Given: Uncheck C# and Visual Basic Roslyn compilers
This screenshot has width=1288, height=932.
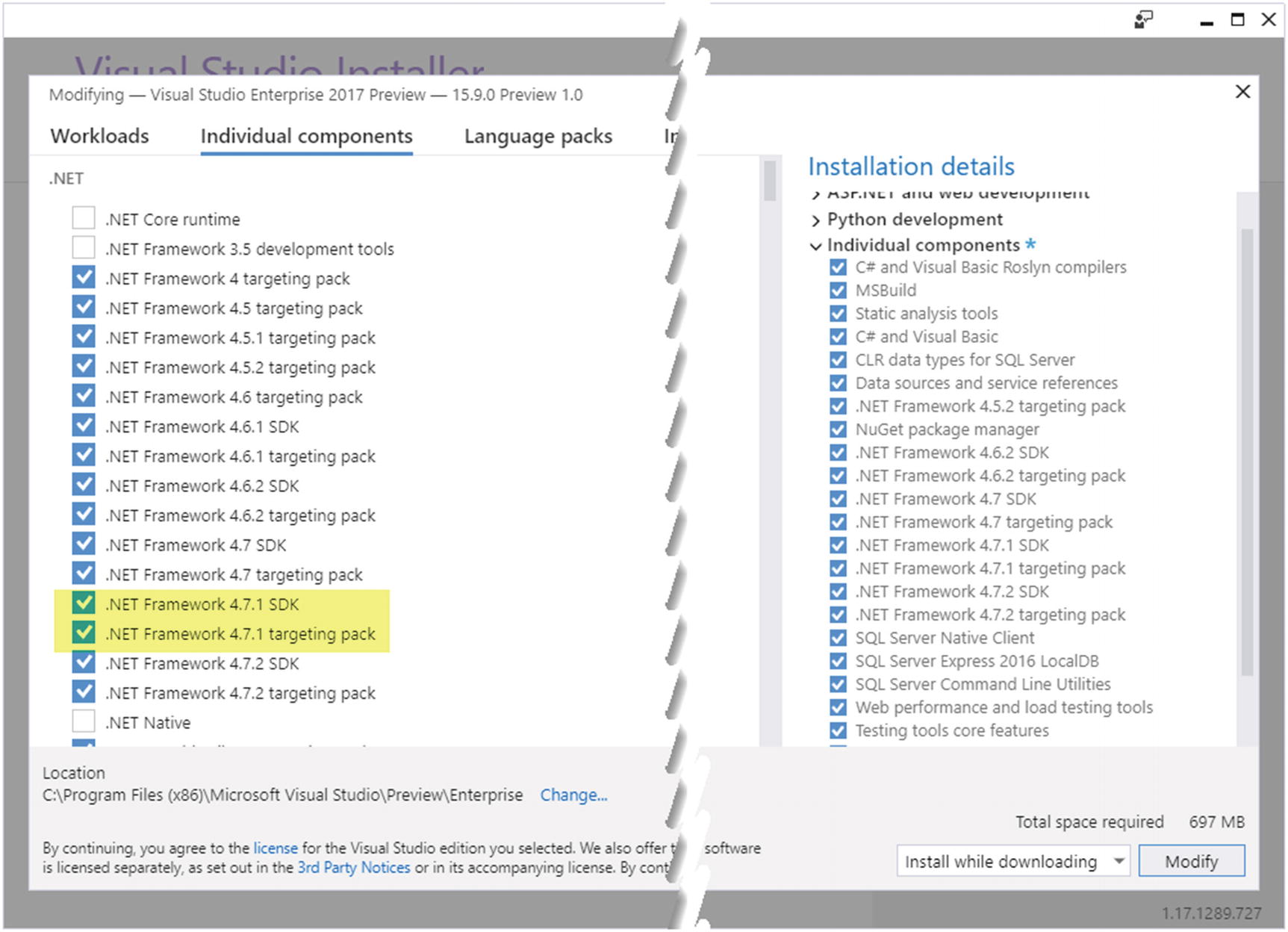Looking at the screenshot, I should [x=838, y=267].
